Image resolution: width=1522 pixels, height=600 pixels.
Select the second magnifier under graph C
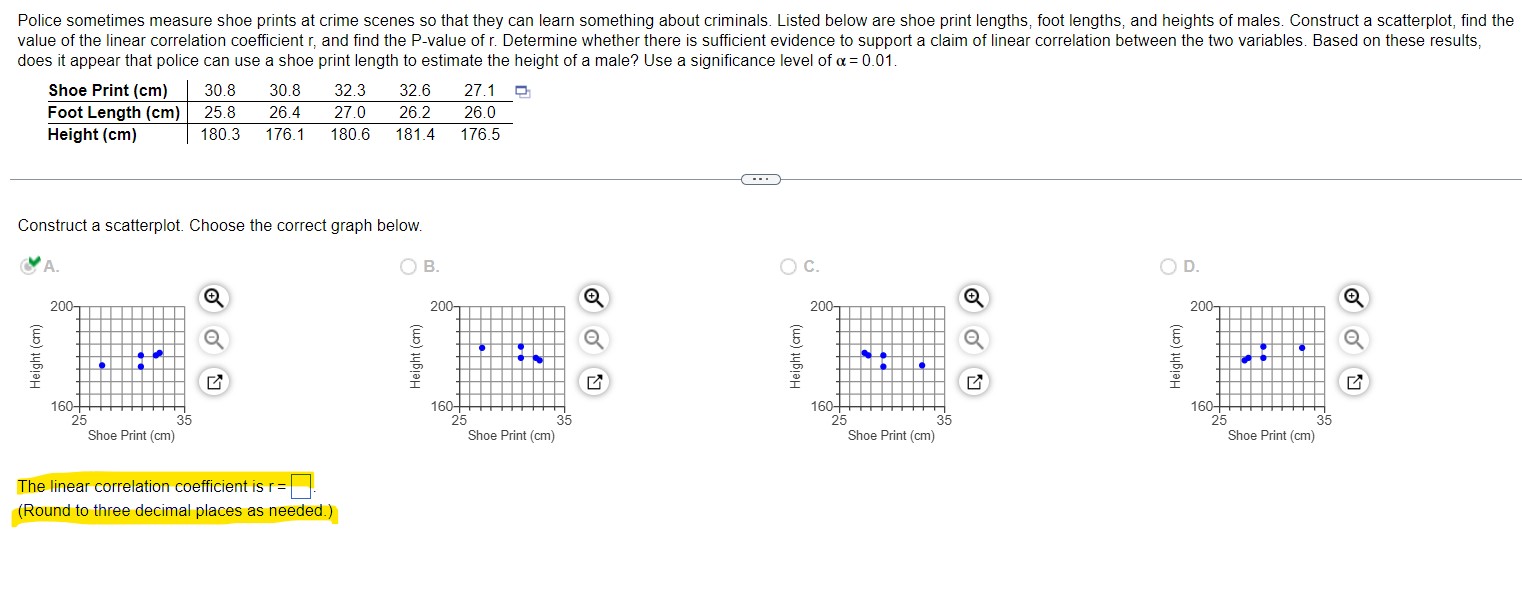pyautogui.click(x=974, y=340)
